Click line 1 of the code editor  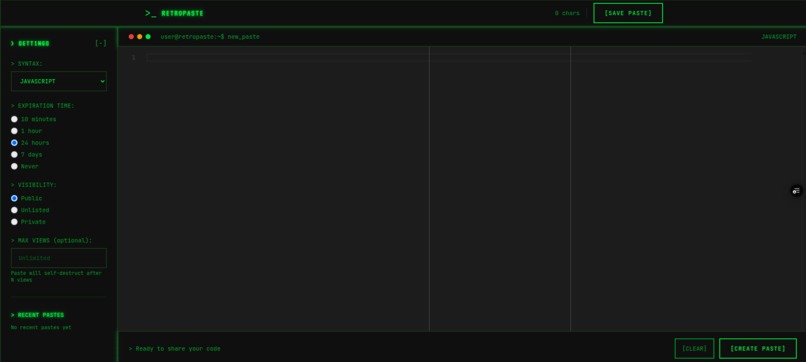(449, 58)
